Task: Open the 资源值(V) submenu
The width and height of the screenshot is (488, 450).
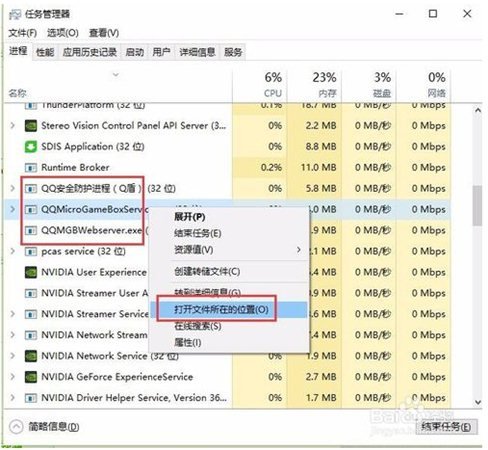Action: coord(228,250)
